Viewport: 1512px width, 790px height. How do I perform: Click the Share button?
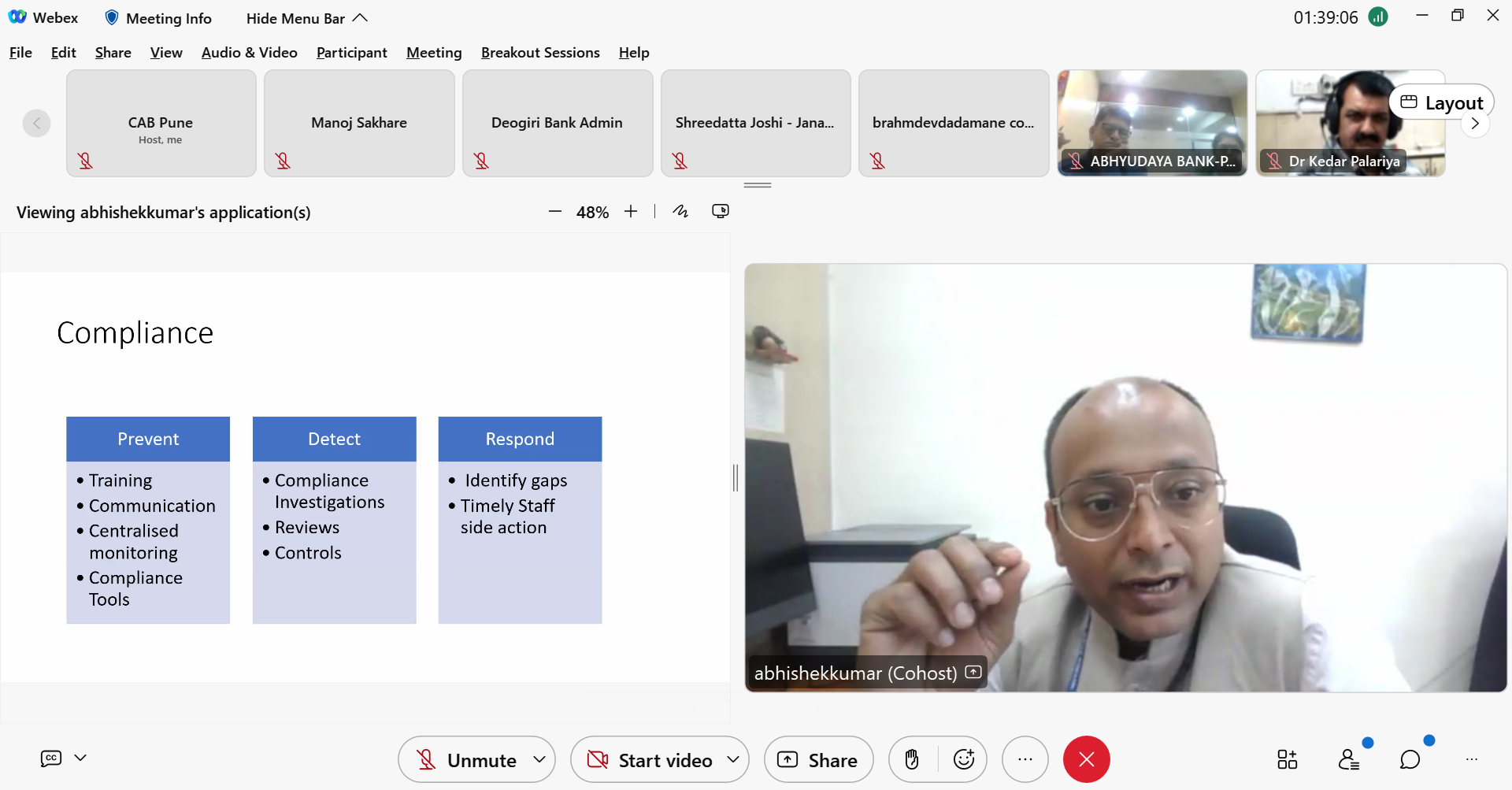(x=818, y=759)
